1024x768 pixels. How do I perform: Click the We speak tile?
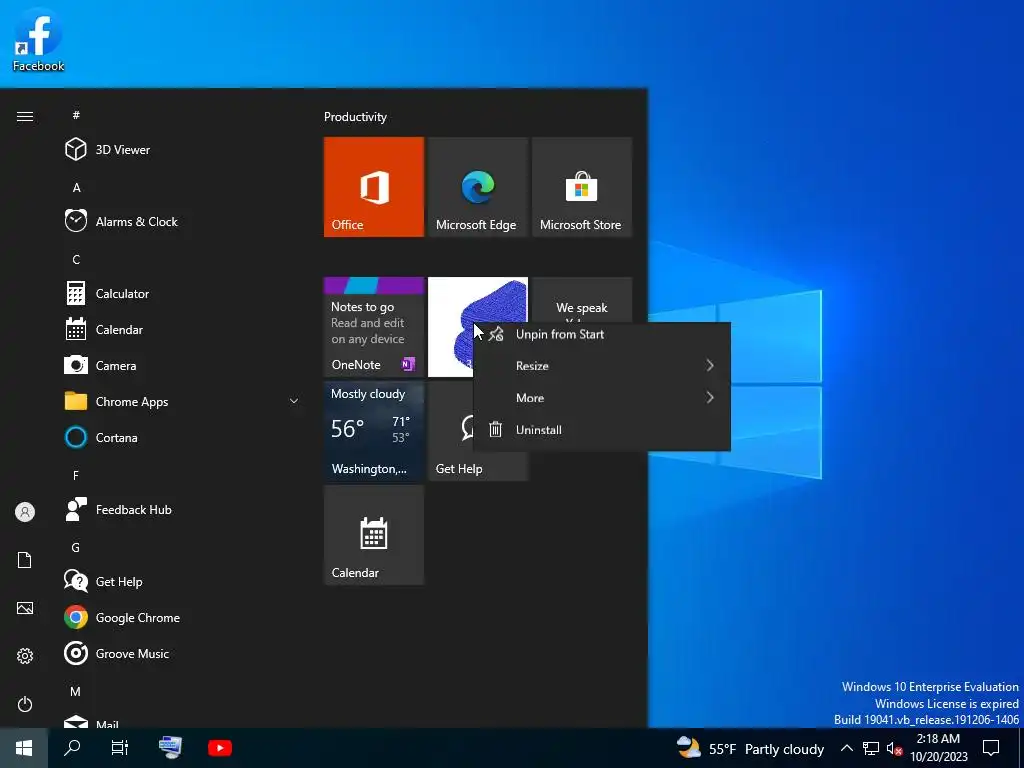pos(582,300)
